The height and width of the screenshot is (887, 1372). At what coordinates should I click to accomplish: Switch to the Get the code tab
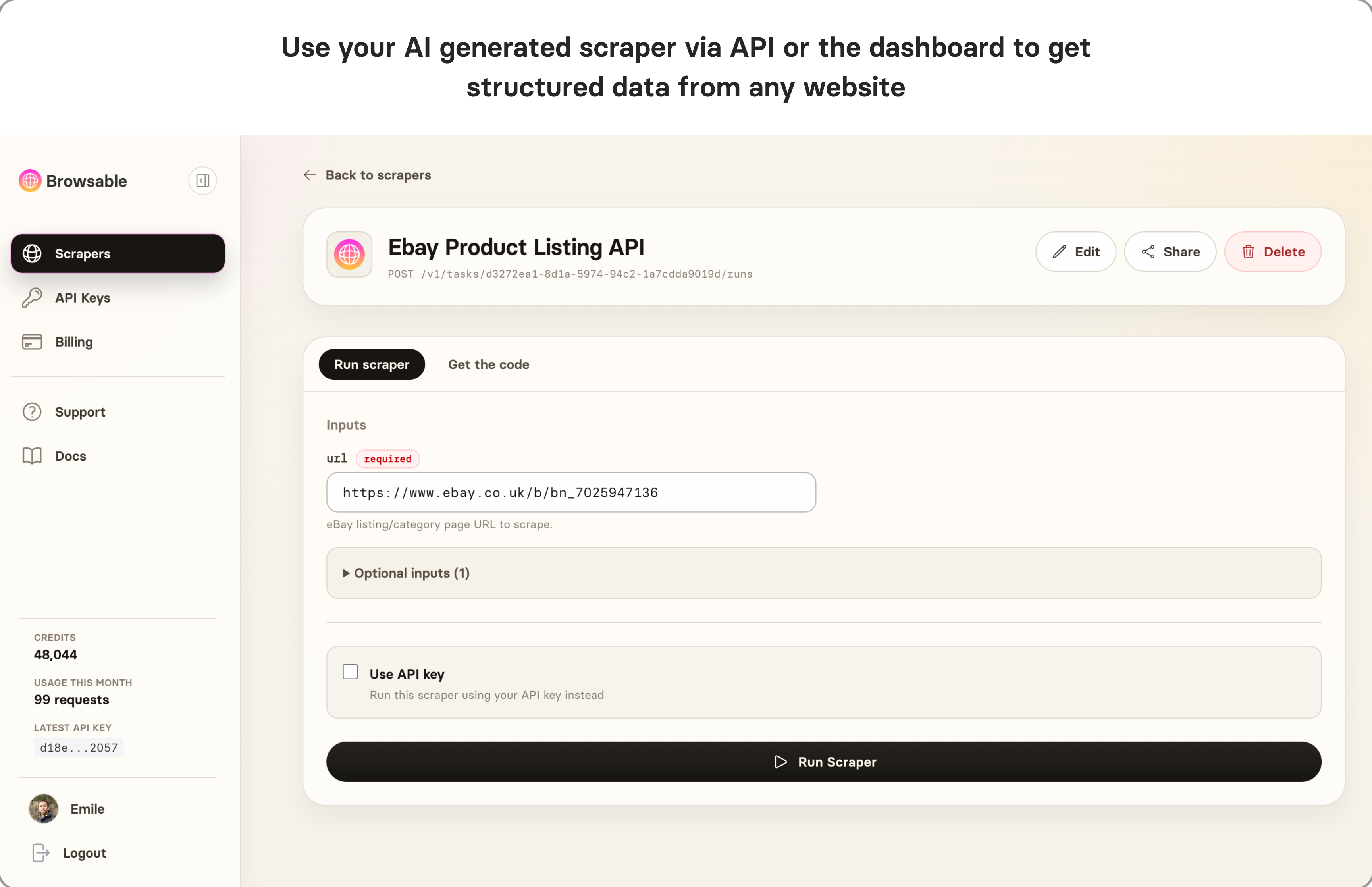pos(489,364)
